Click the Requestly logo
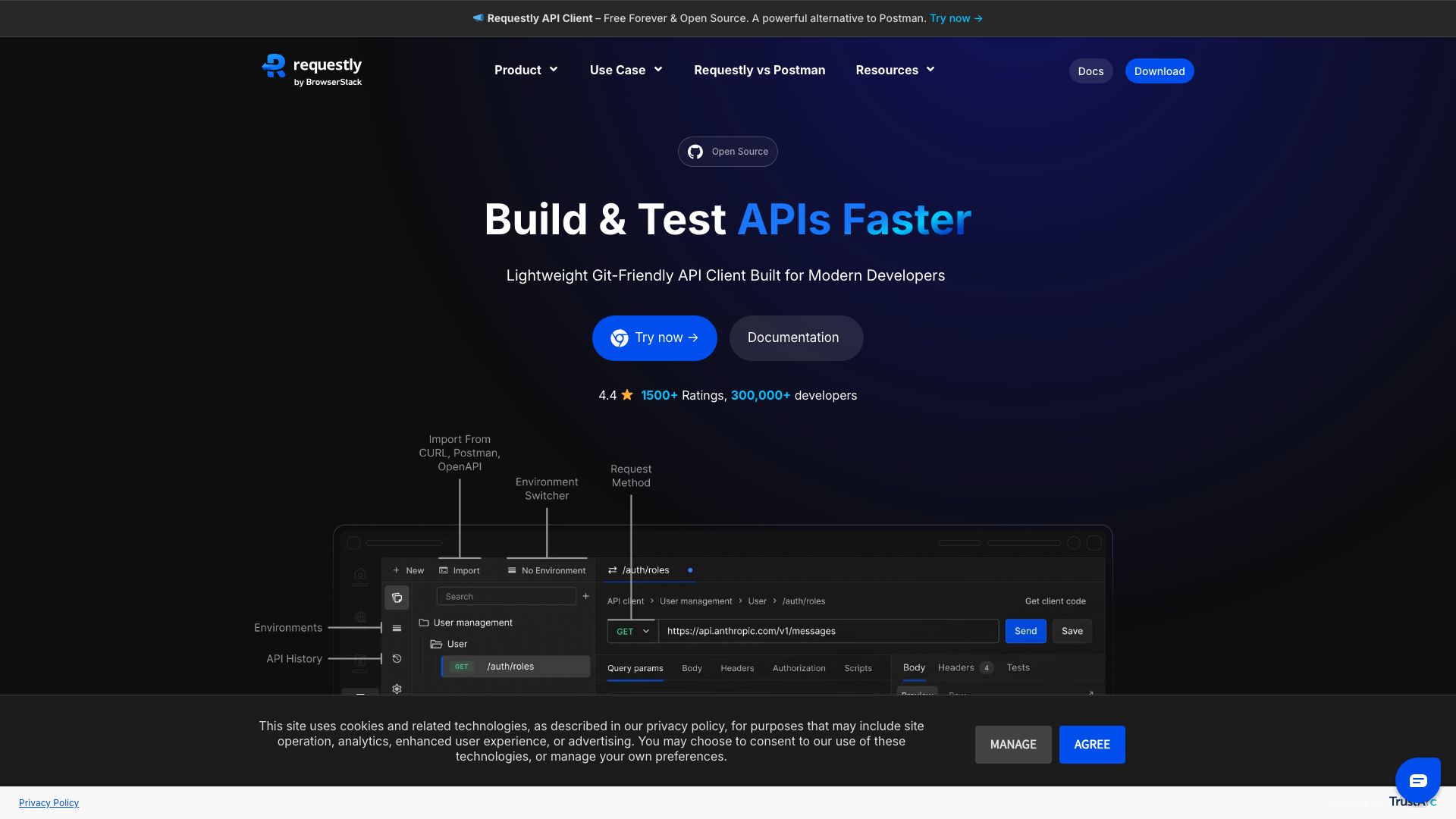 pyautogui.click(x=311, y=69)
